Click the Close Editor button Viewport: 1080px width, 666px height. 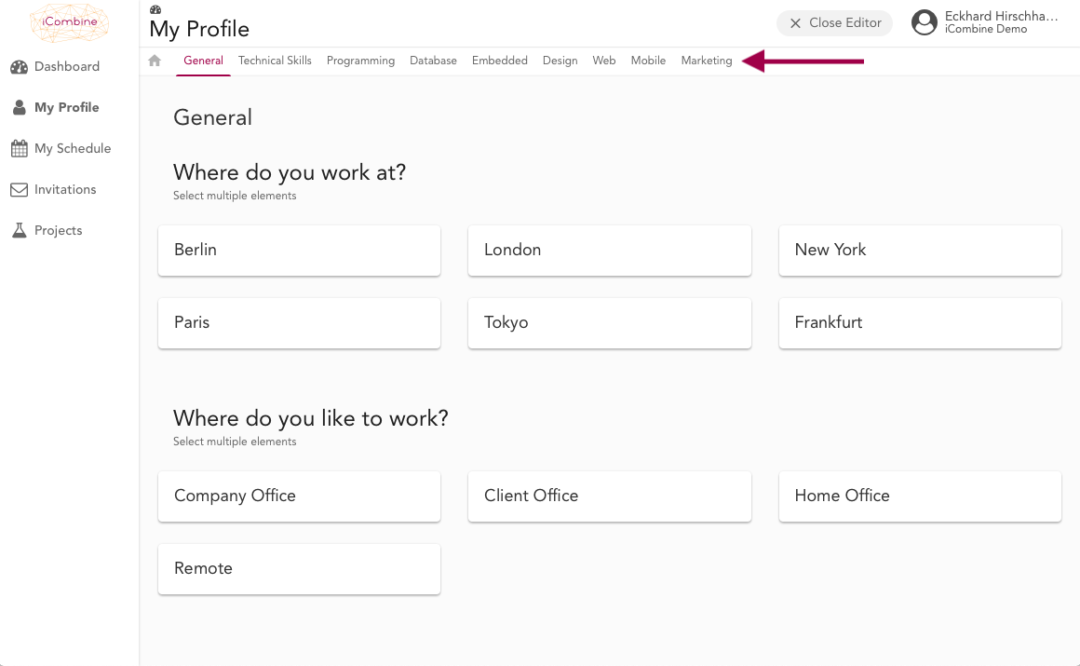click(x=834, y=23)
